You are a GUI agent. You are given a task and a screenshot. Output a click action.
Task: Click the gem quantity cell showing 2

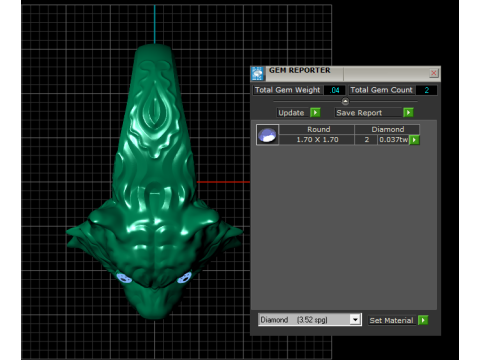click(x=366, y=140)
